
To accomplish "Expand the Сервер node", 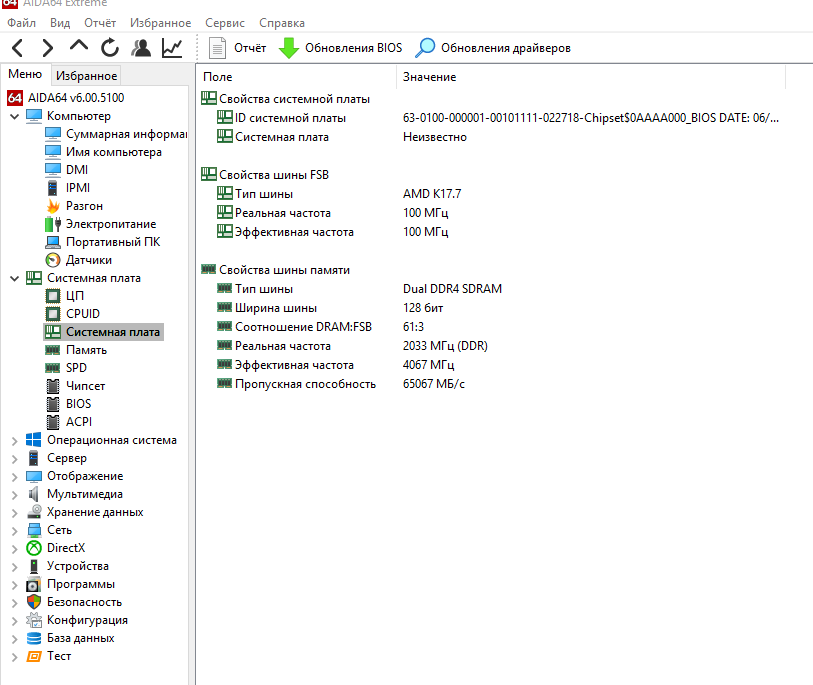I will [x=15, y=459].
